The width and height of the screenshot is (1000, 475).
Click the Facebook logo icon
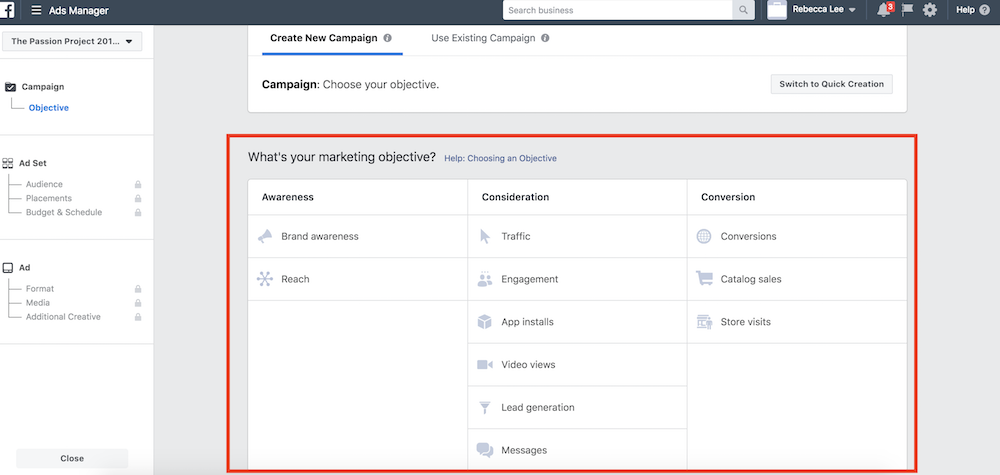(x=8, y=10)
